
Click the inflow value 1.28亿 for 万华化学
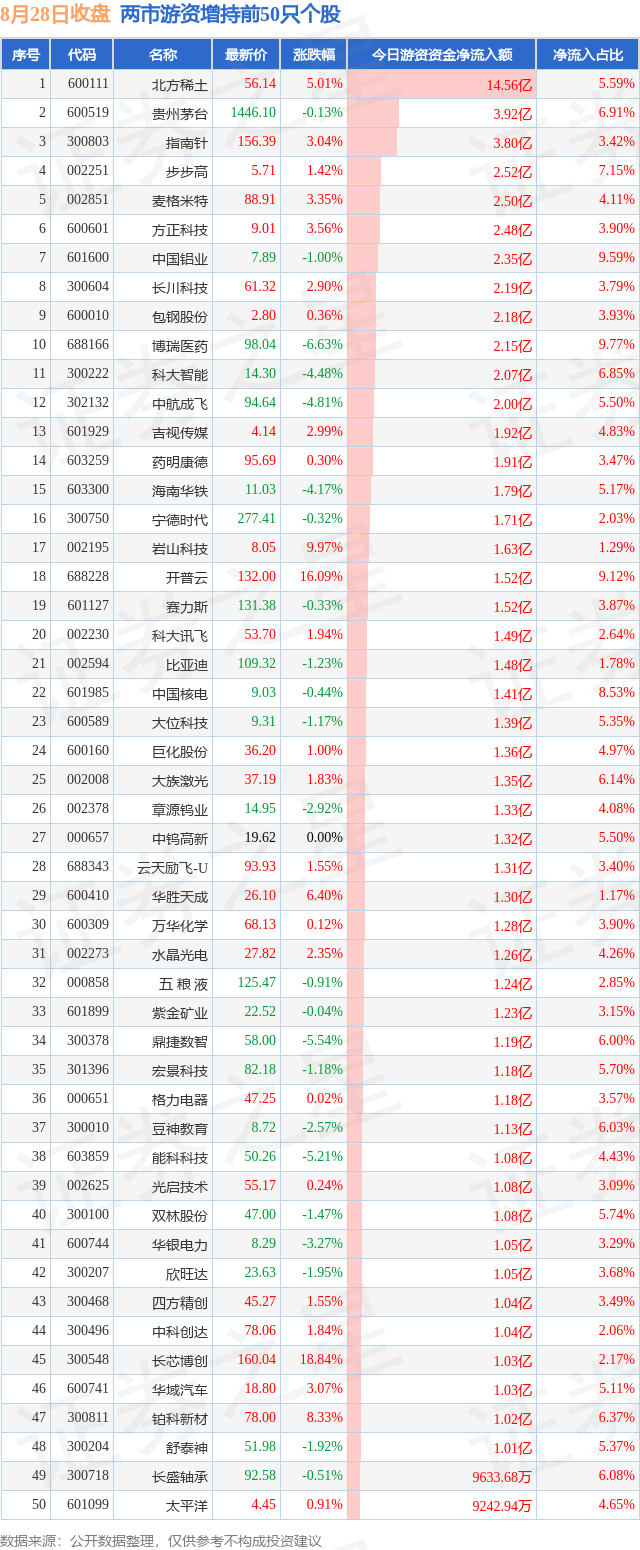pos(513,926)
